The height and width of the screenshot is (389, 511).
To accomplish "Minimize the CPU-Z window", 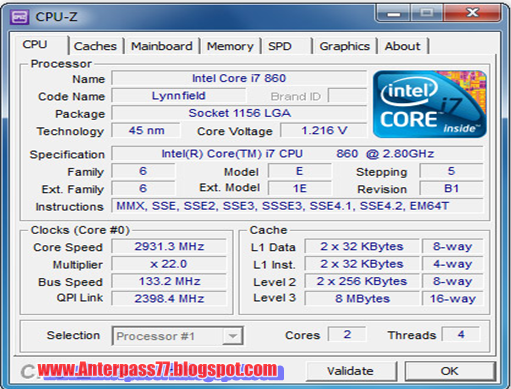I will click(394, 14).
